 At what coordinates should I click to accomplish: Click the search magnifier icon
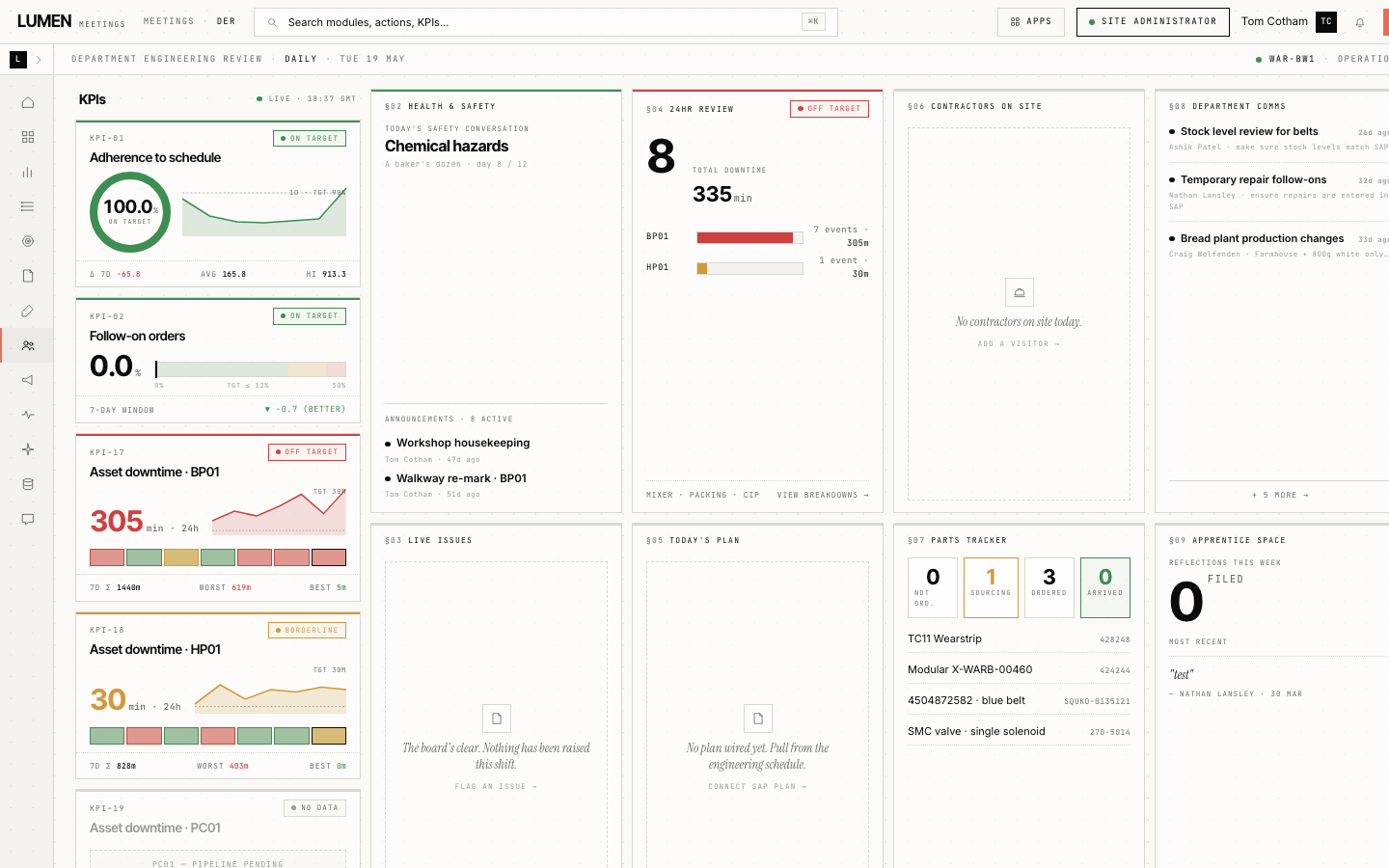[272, 22]
